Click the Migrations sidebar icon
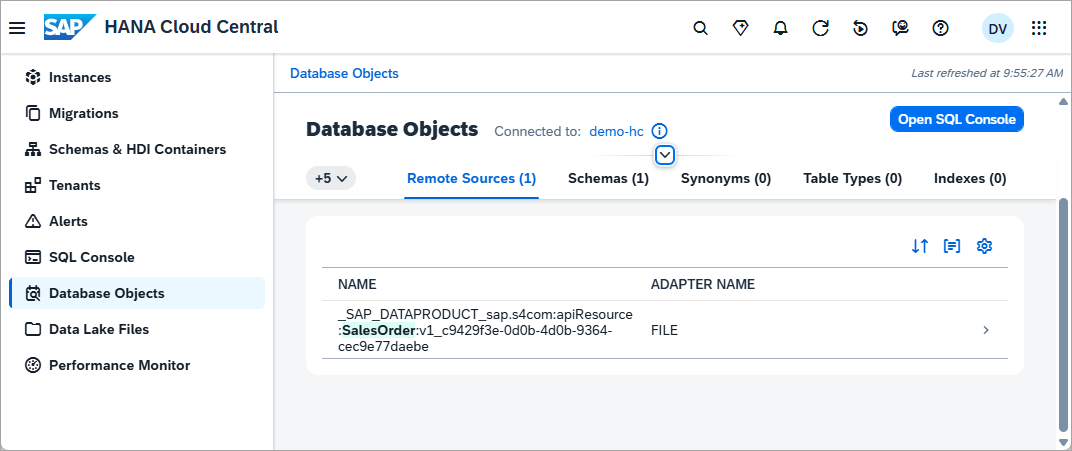This screenshot has height=451, width=1072. [x=33, y=113]
